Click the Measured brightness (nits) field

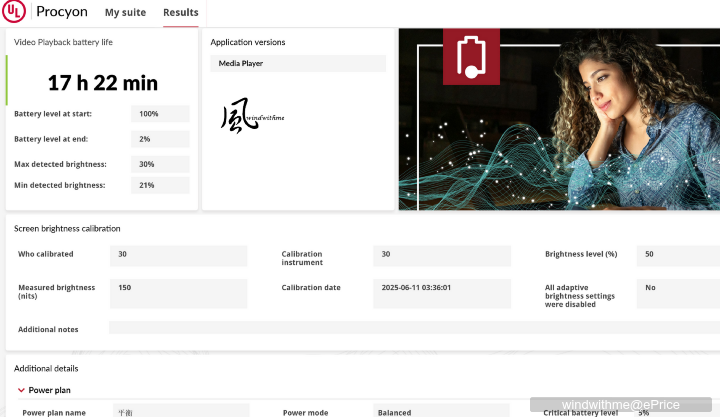pos(178,293)
